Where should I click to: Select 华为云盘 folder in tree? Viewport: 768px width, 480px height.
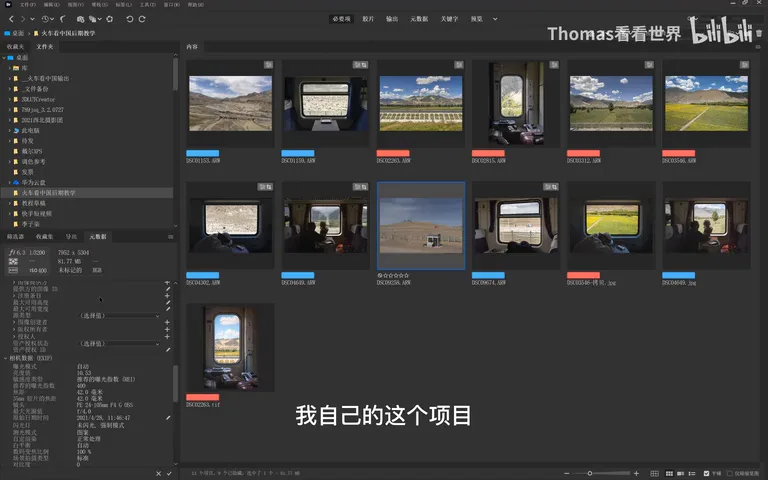pos(33,182)
